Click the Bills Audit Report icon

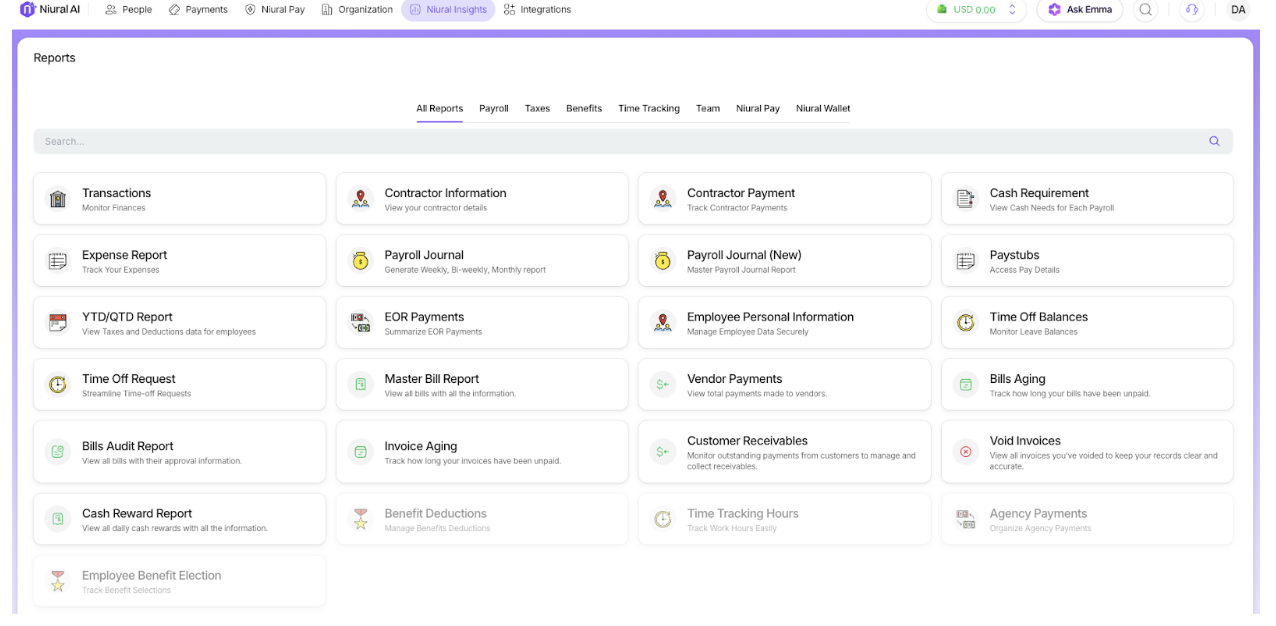coord(58,452)
